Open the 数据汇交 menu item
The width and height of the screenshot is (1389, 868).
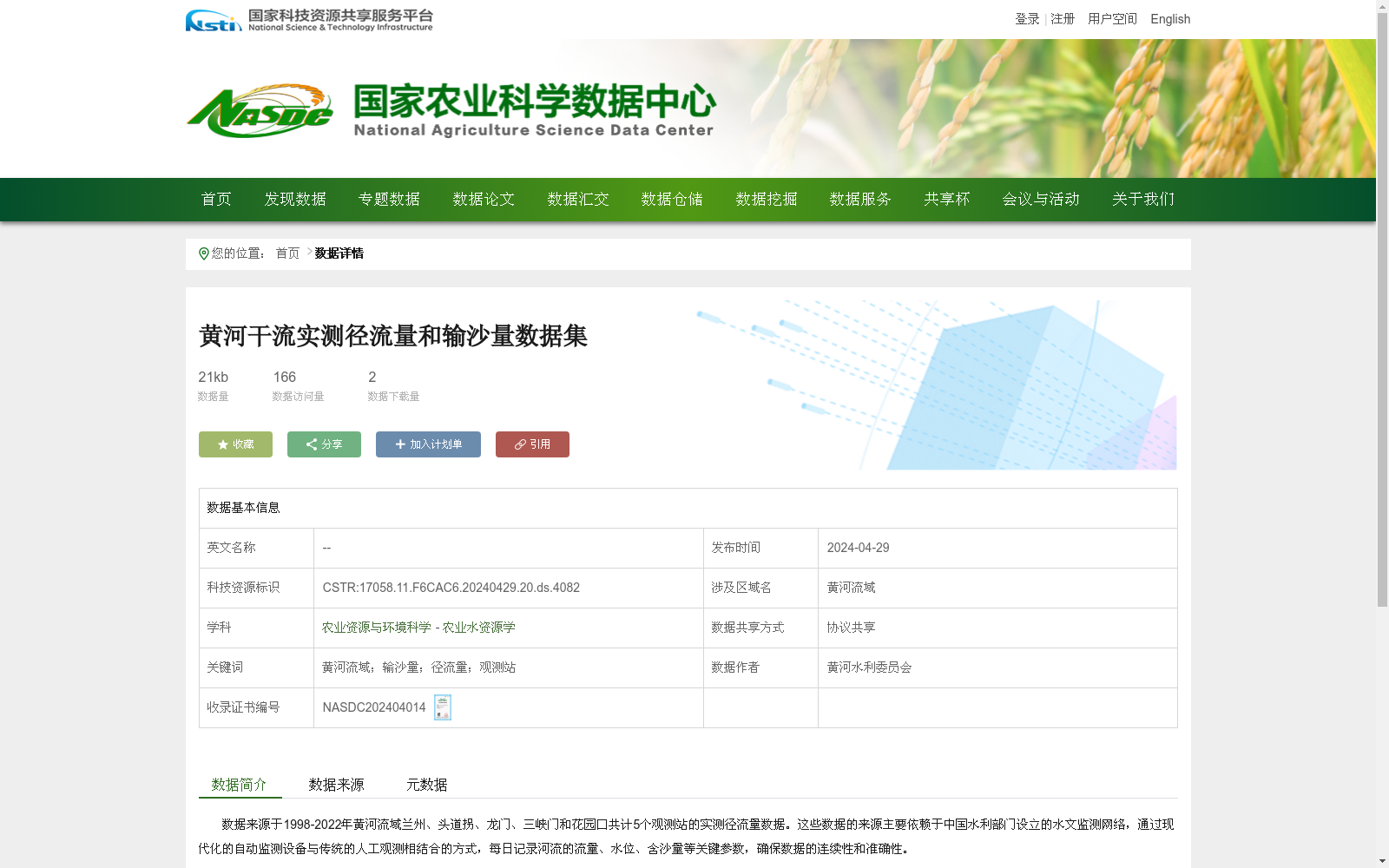(578, 200)
